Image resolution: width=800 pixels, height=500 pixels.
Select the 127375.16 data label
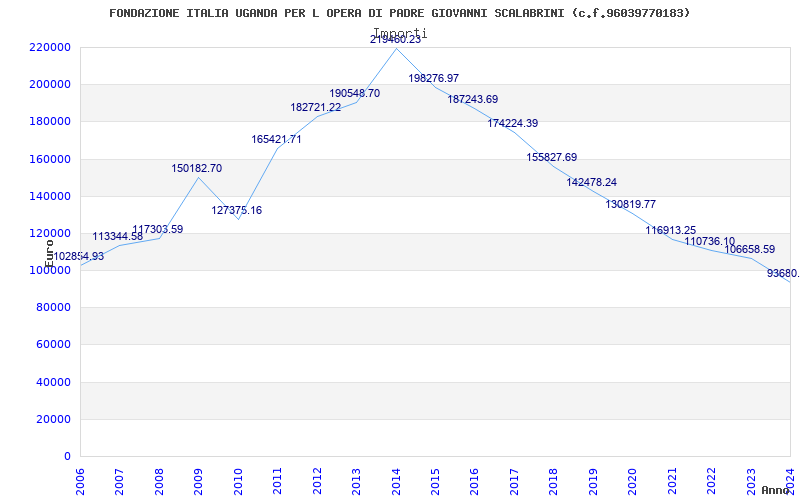tap(237, 210)
